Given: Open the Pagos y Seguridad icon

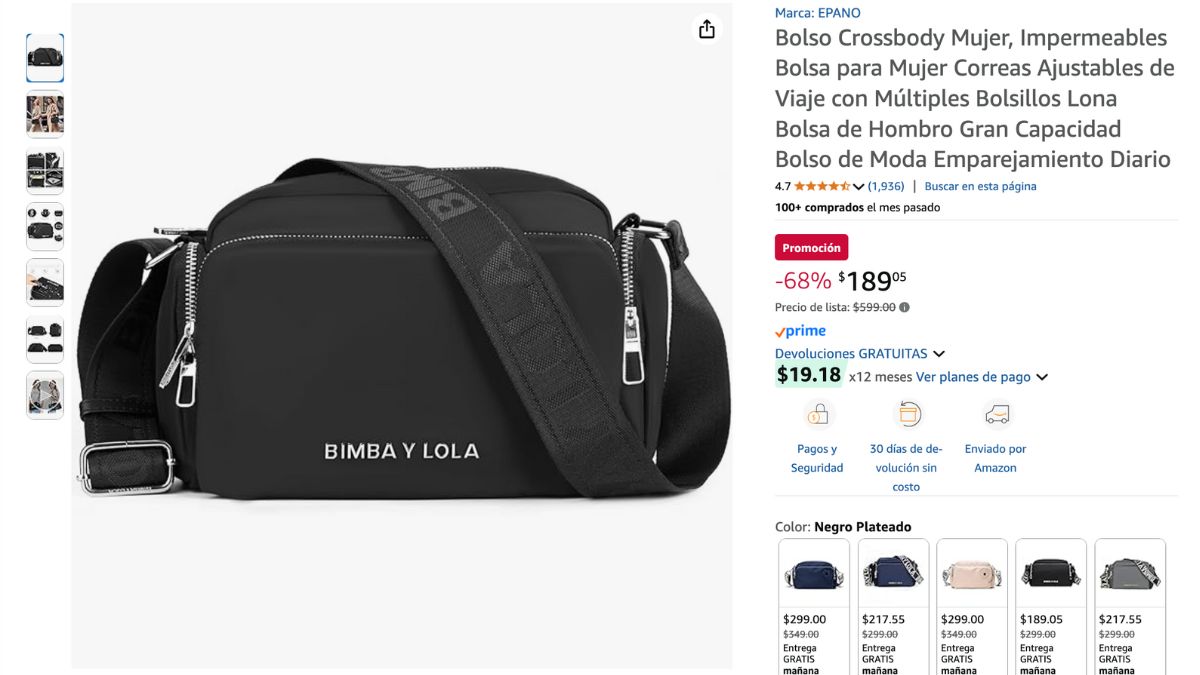Looking at the screenshot, I should [x=817, y=414].
